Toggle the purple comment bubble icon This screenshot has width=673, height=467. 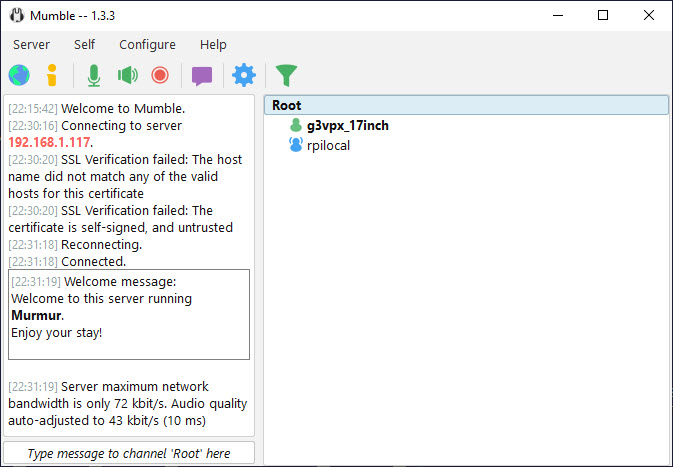point(202,76)
